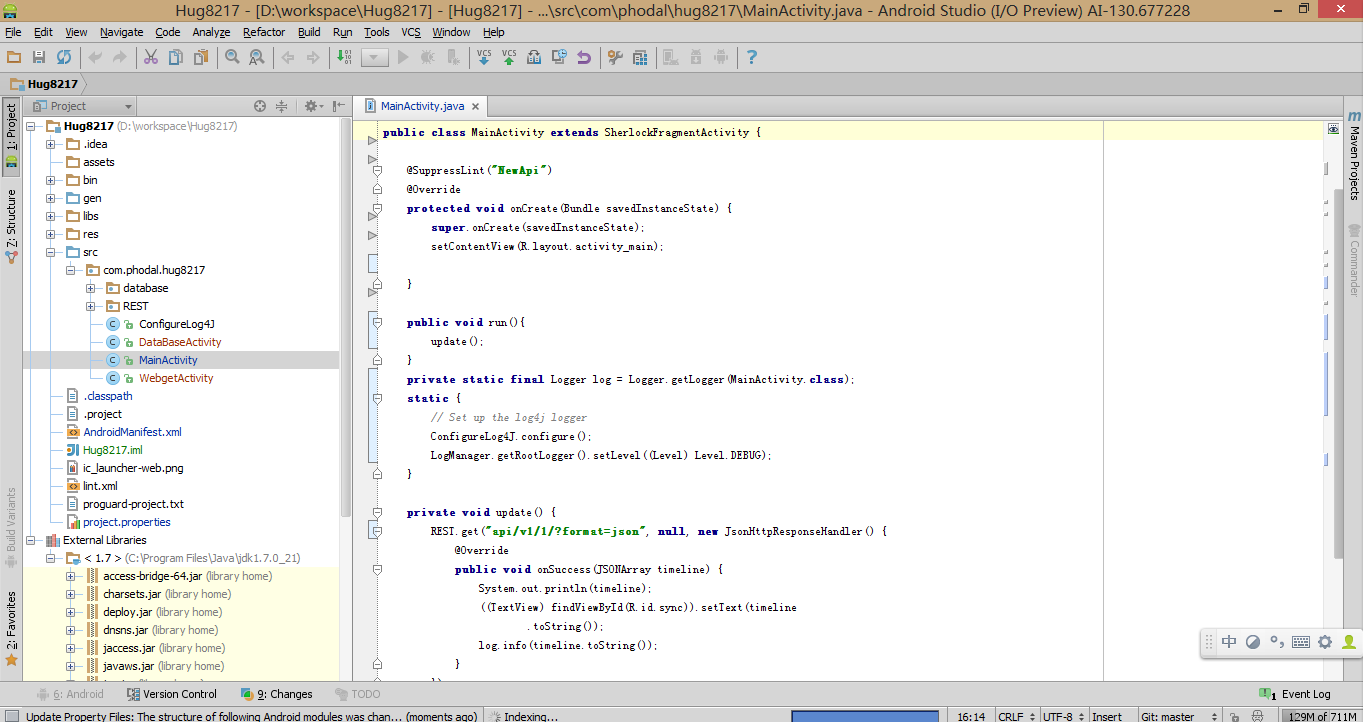The width and height of the screenshot is (1363, 722).
Task: Click the Paste toolbar icon
Action: point(200,58)
